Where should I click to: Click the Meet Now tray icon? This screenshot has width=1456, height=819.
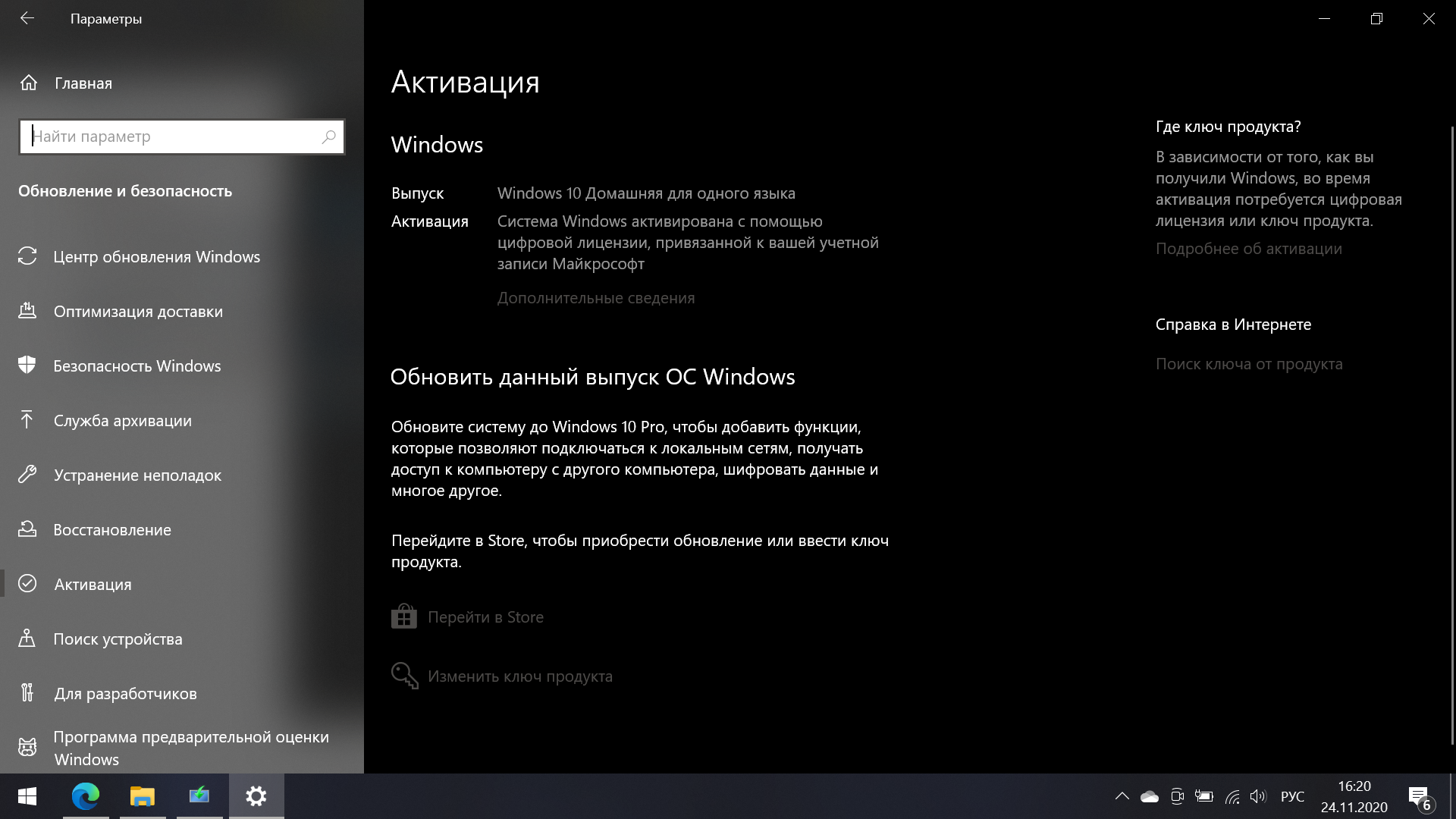pyautogui.click(x=1177, y=796)
